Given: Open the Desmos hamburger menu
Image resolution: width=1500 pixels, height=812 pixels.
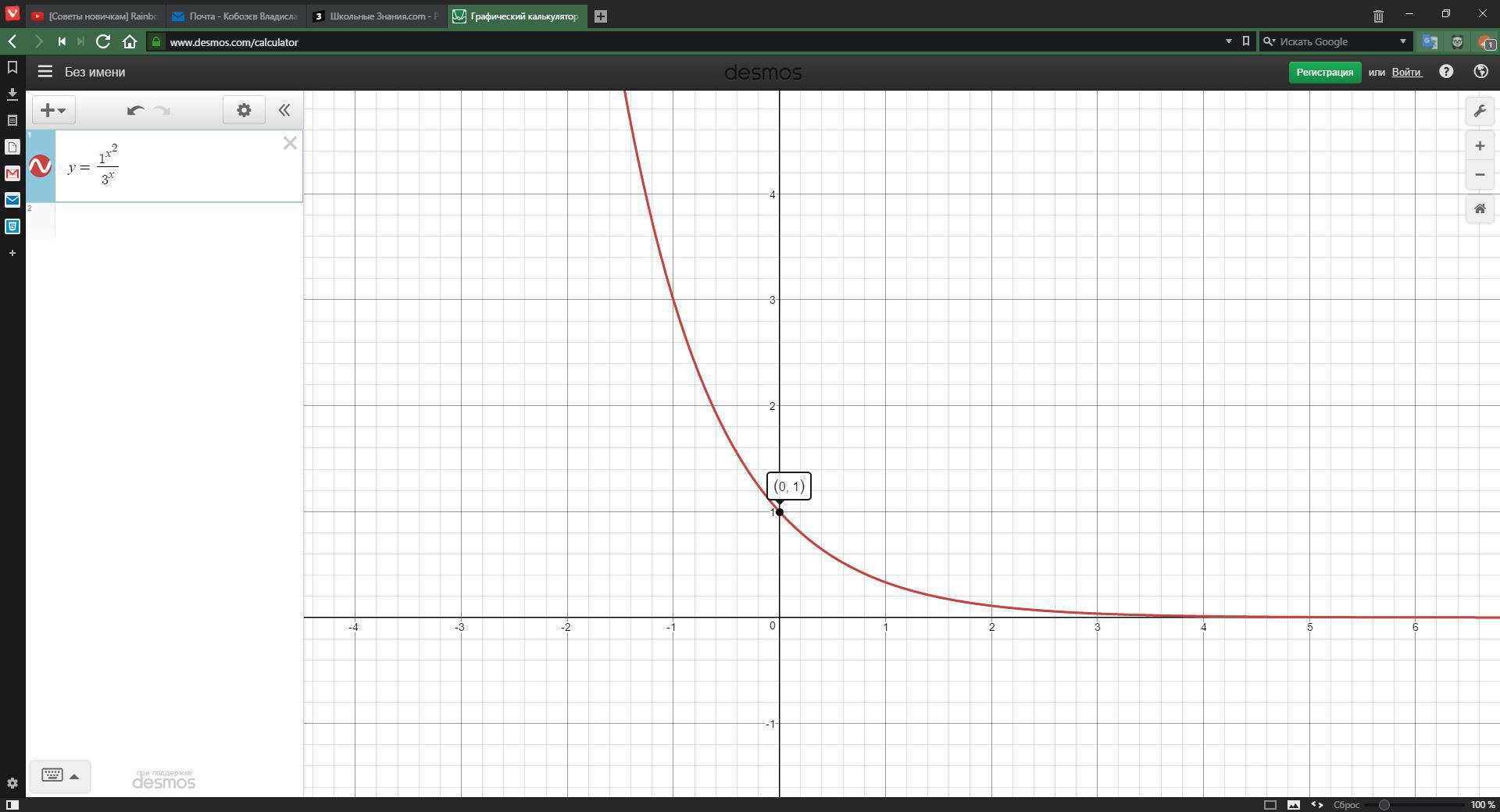Looking at the screenshot, I should coord(45,72).
